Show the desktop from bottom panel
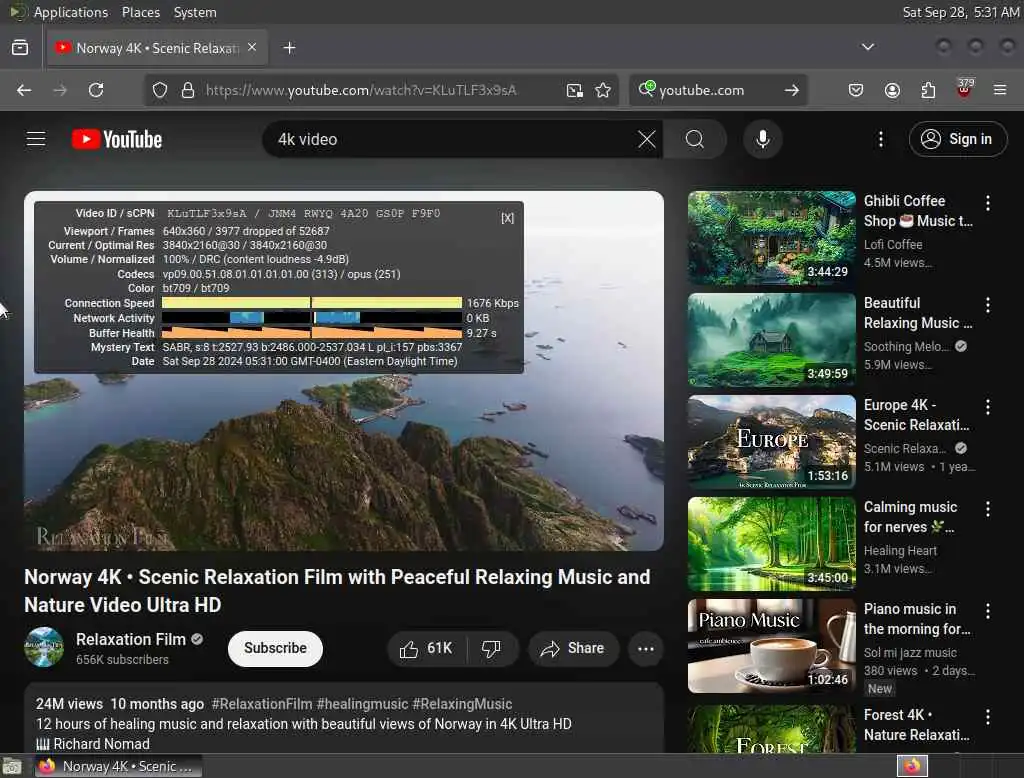Screen dimensions: 1024x778 point(12,766)
